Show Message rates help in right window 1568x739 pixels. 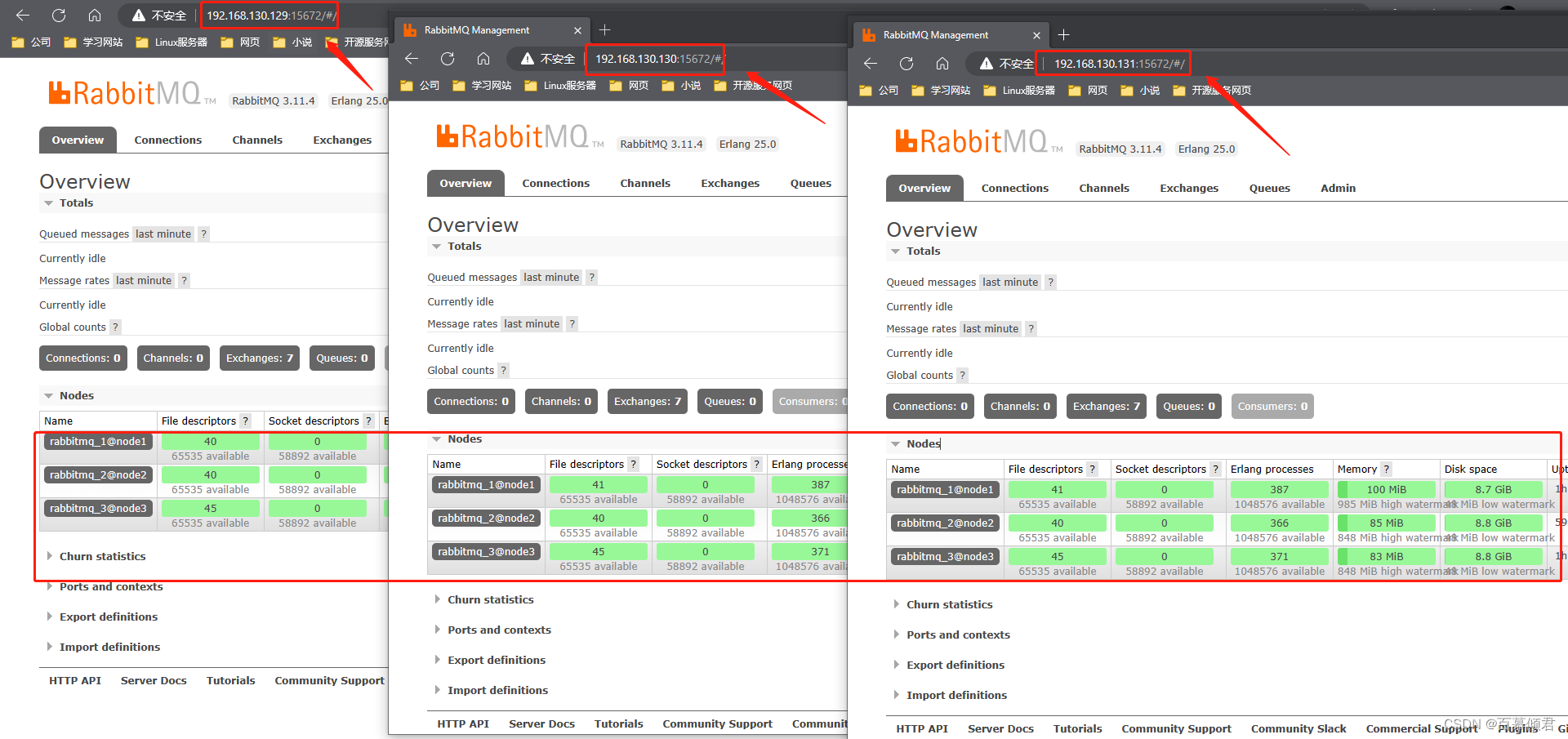[1031, 329]
